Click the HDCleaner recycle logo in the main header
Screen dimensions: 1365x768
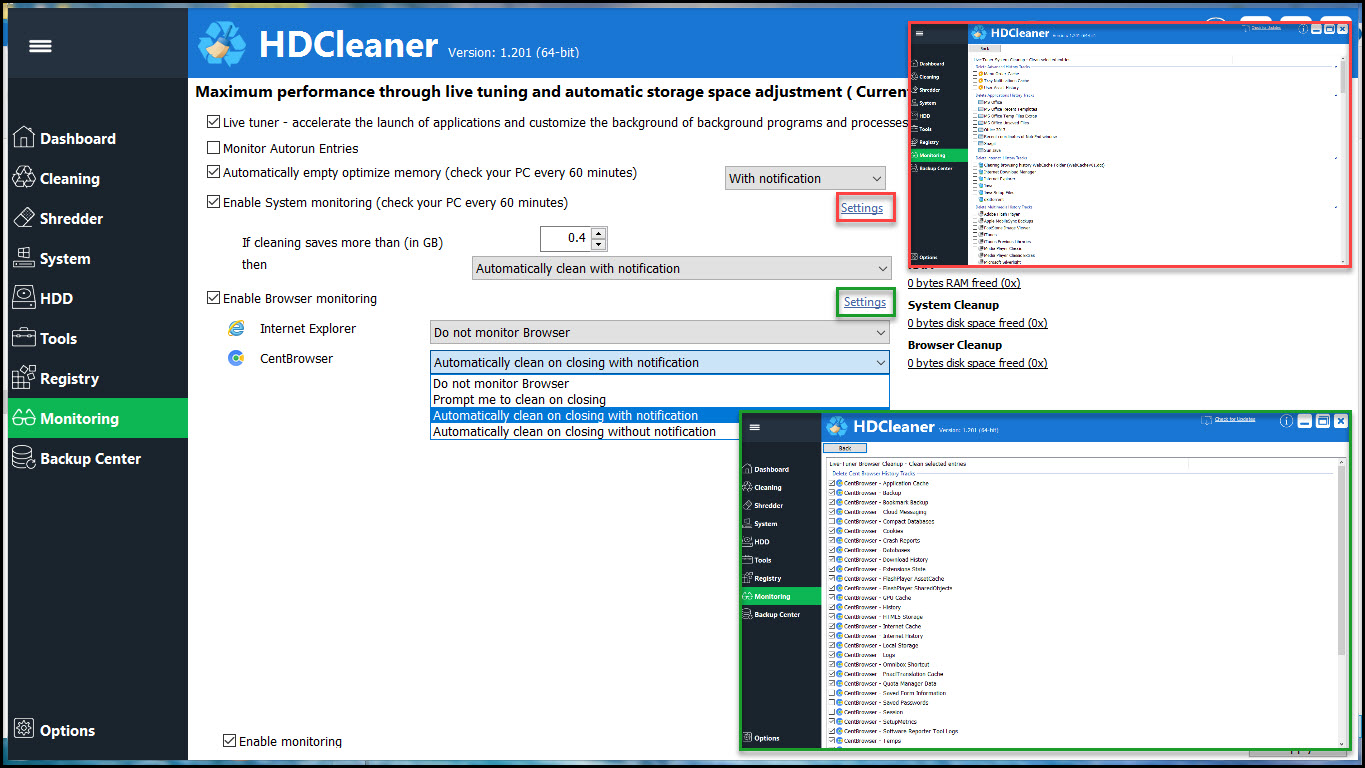(x=222, y=44)
